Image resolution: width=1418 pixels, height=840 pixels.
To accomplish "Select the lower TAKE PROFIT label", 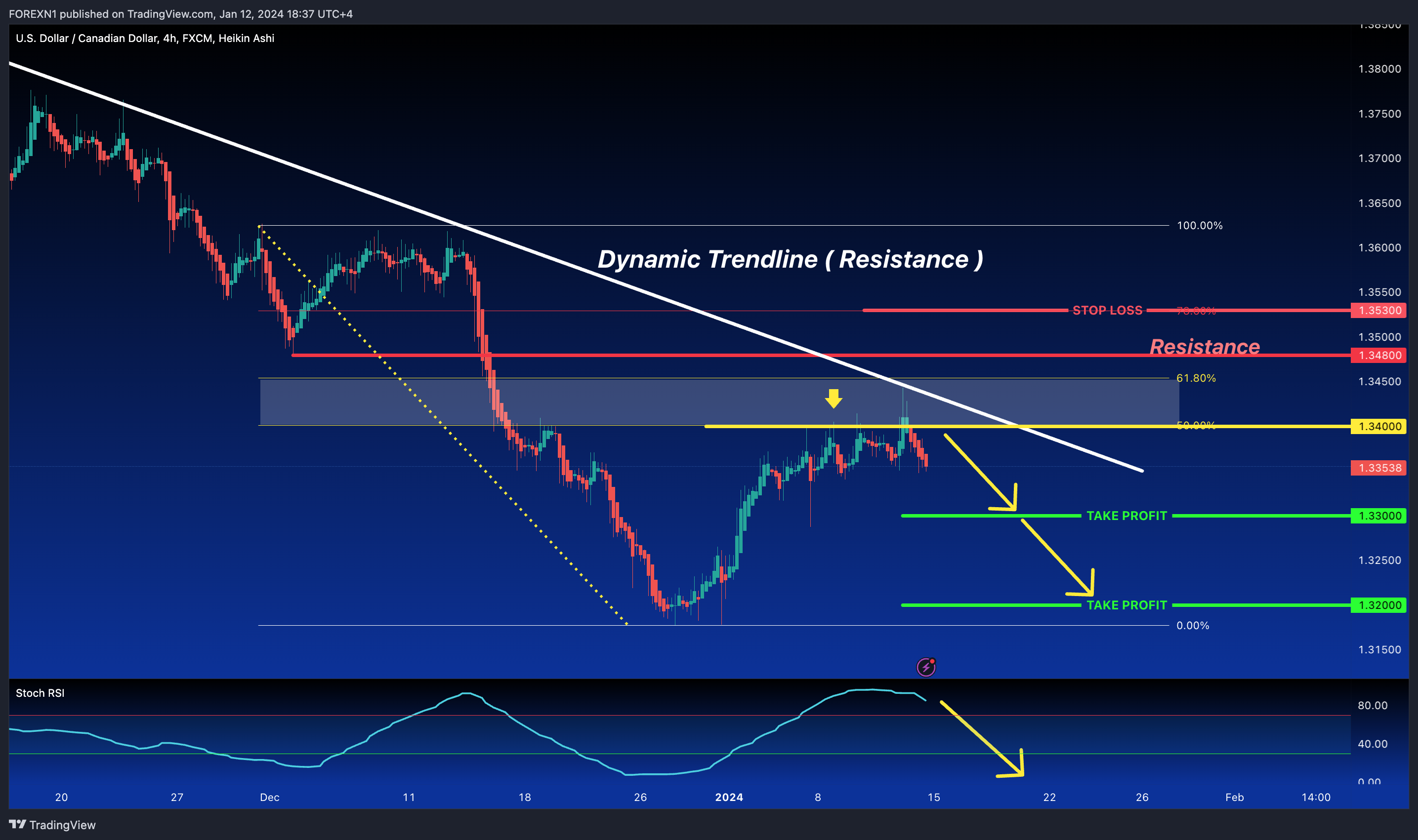I will click(x=1126, y=605).
